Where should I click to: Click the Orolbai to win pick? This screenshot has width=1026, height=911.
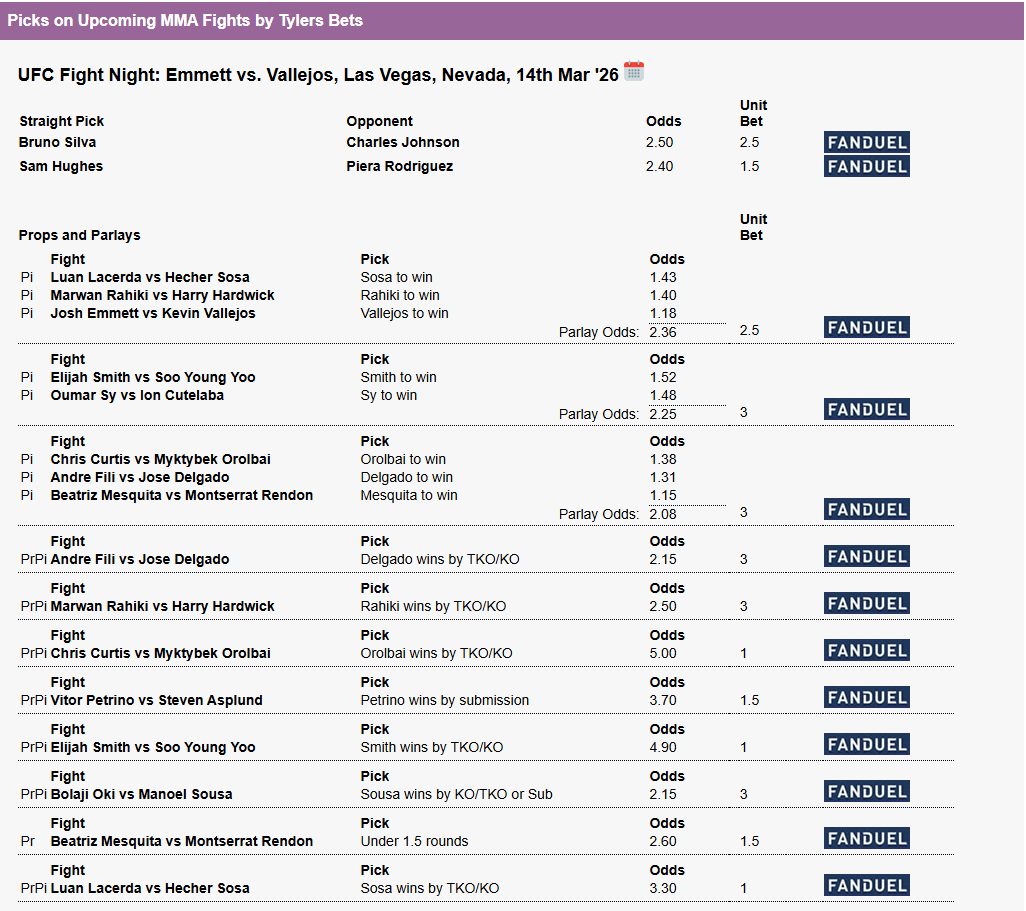tap(403, 459)
